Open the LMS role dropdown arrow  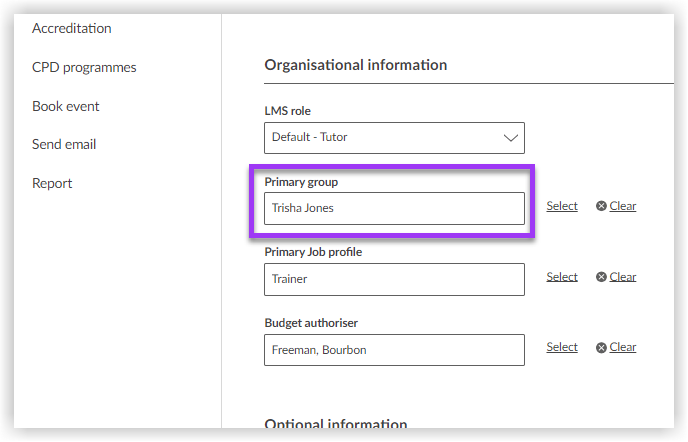(x=510, y=138)
